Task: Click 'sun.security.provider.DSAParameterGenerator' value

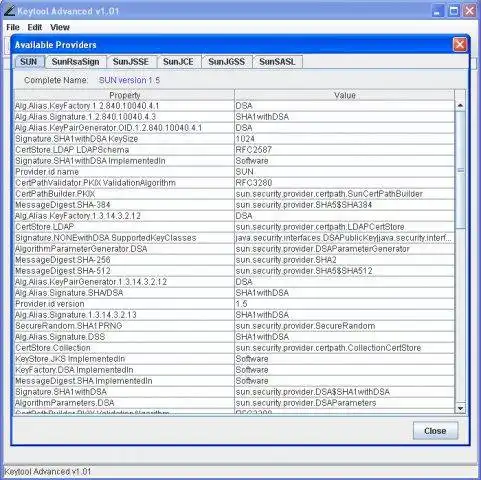Action: coord(345,249)
